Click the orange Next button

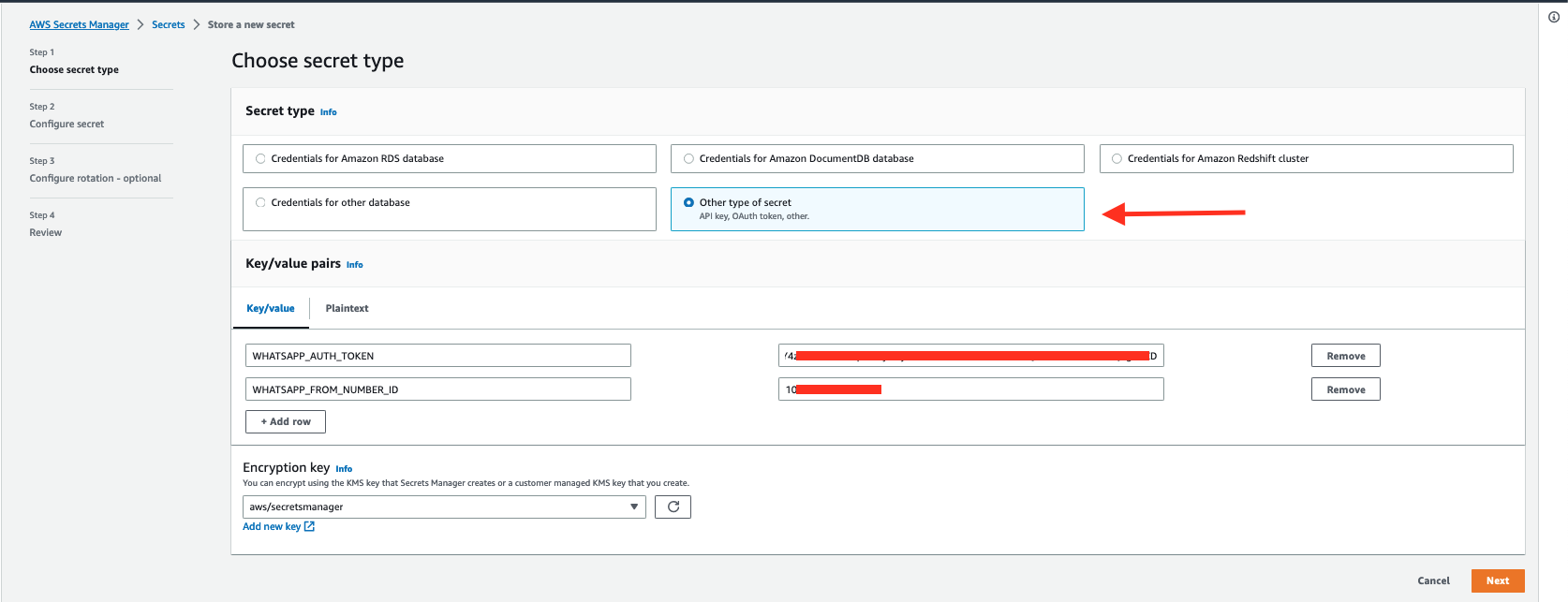1498,580
